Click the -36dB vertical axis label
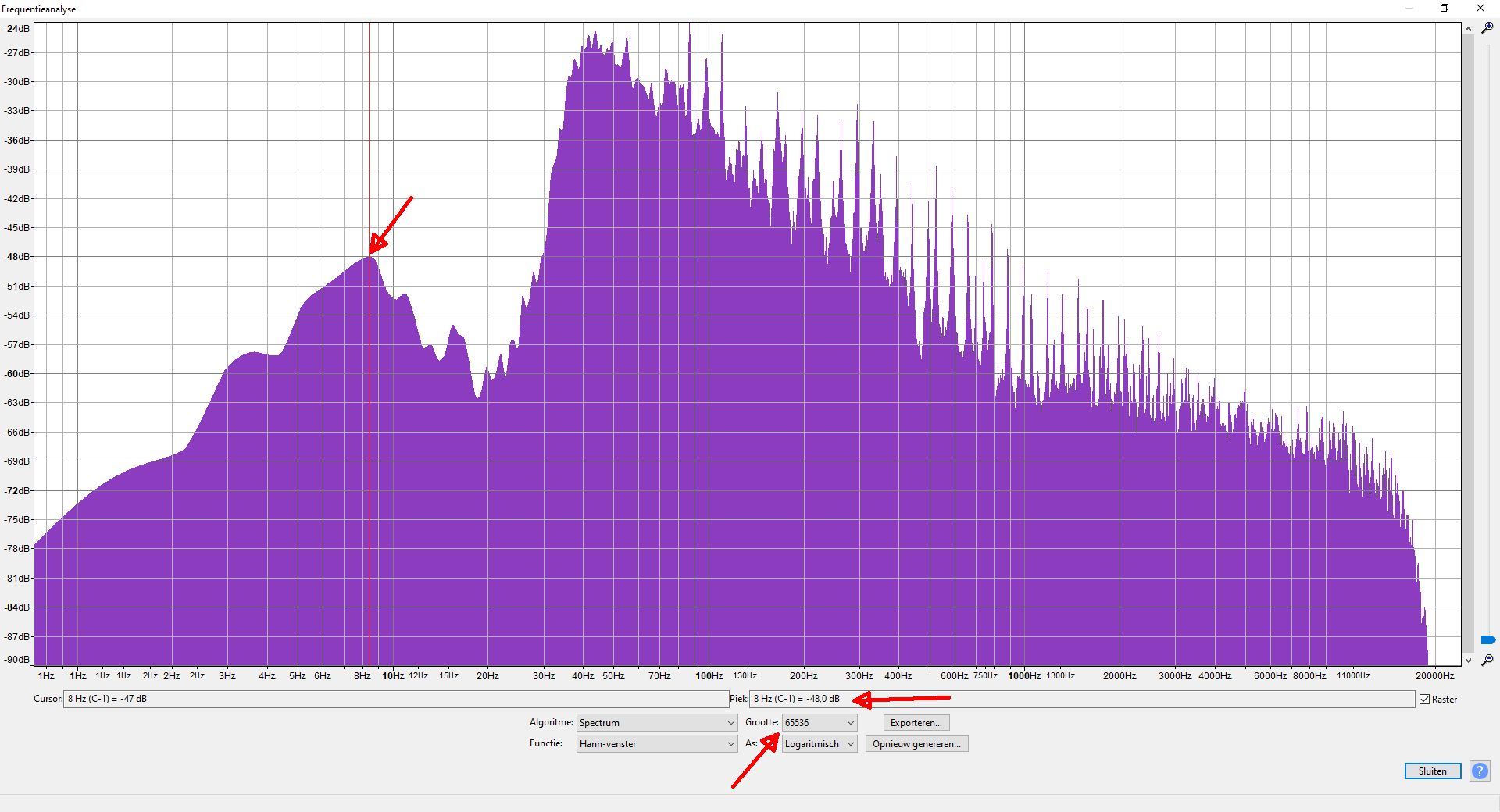 (x=16, y=140)
